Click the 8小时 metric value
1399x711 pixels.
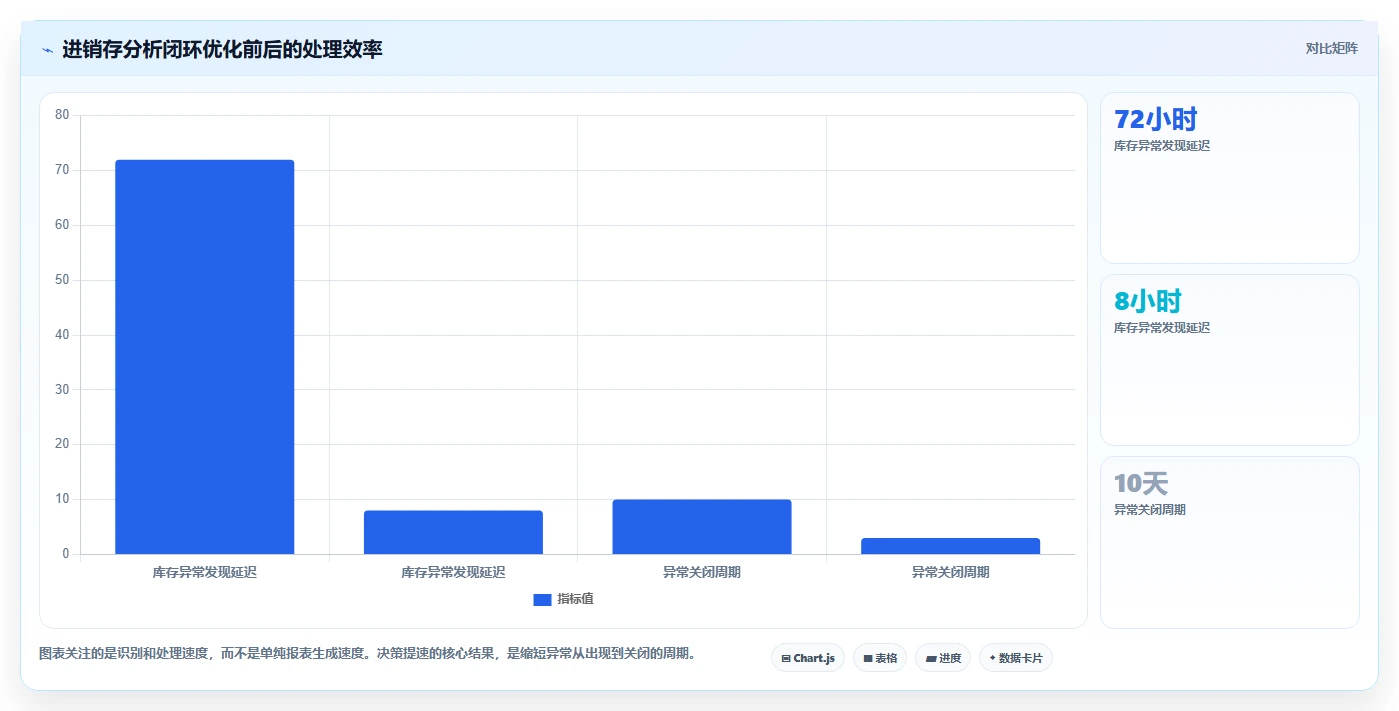1148,301
